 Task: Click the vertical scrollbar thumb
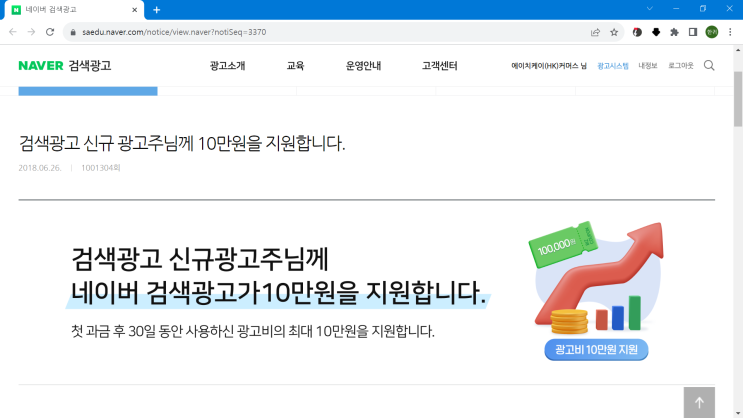click(738, 99)
